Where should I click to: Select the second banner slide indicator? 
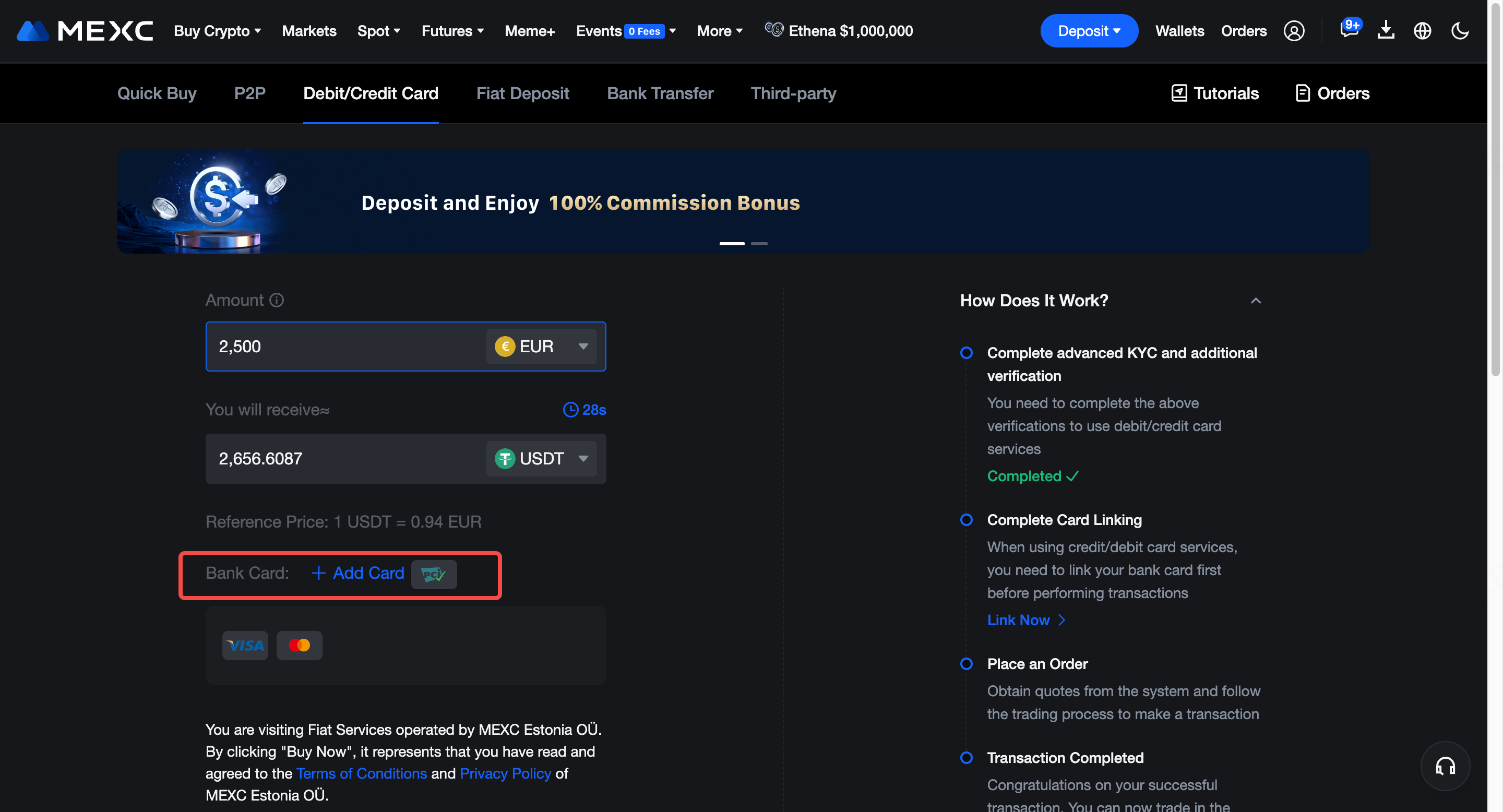pos(759,243)
